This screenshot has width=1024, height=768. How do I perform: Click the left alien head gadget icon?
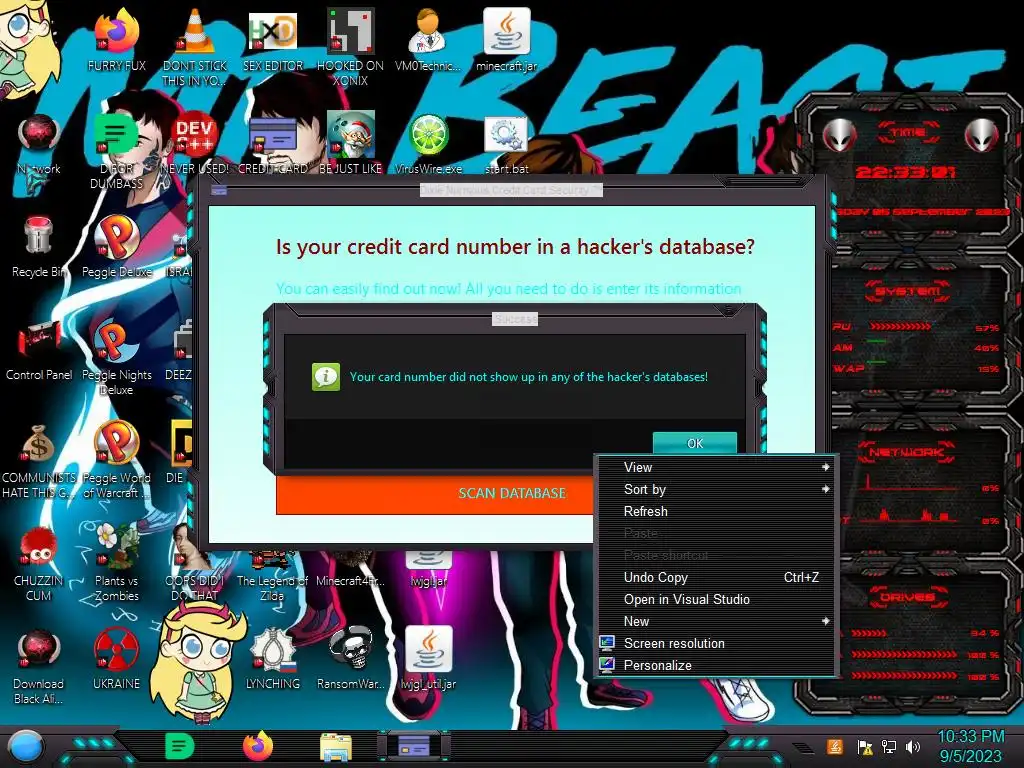(839, 135)
